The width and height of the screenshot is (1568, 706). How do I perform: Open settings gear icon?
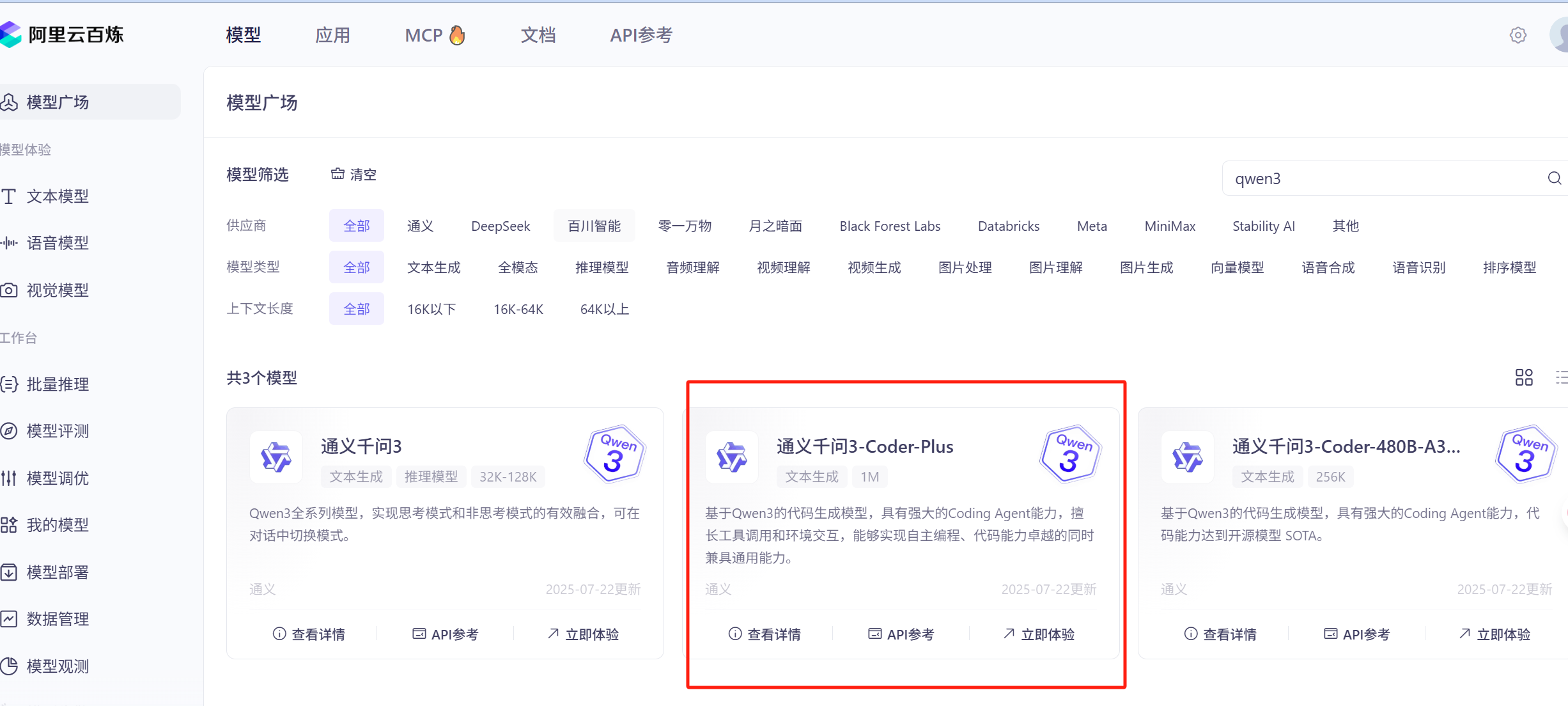coord(1518,35)
